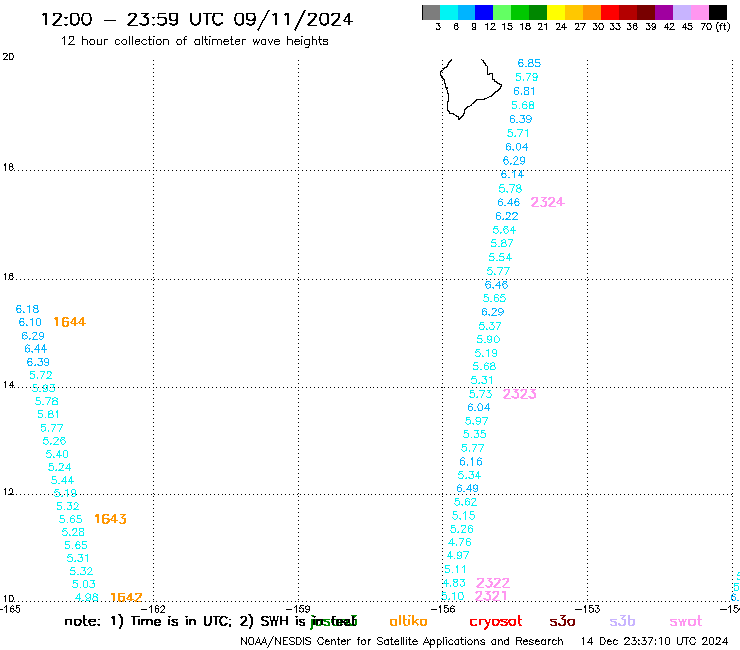Click the wave height value 6.22
The width and height of the screenshot is (740, 650).
click(x=507, y=216)
